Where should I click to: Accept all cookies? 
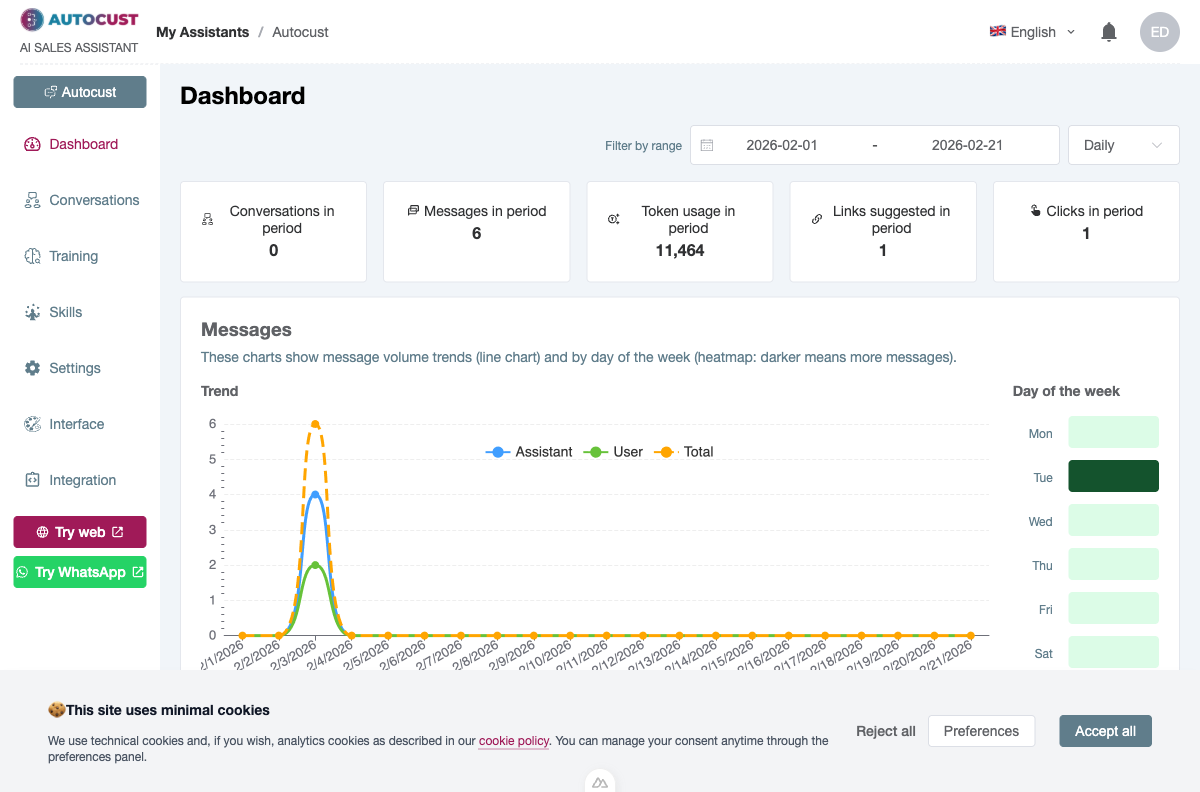pyautogui.click(x=1105, y=731)
